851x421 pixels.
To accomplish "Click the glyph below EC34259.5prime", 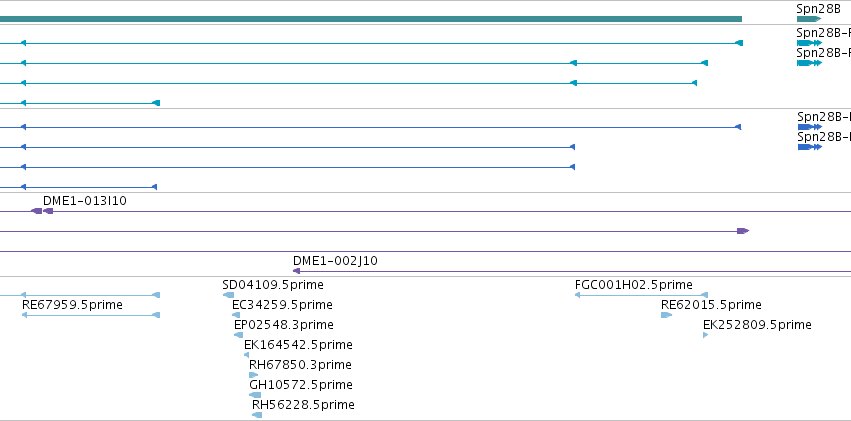I will pos(236,315).
